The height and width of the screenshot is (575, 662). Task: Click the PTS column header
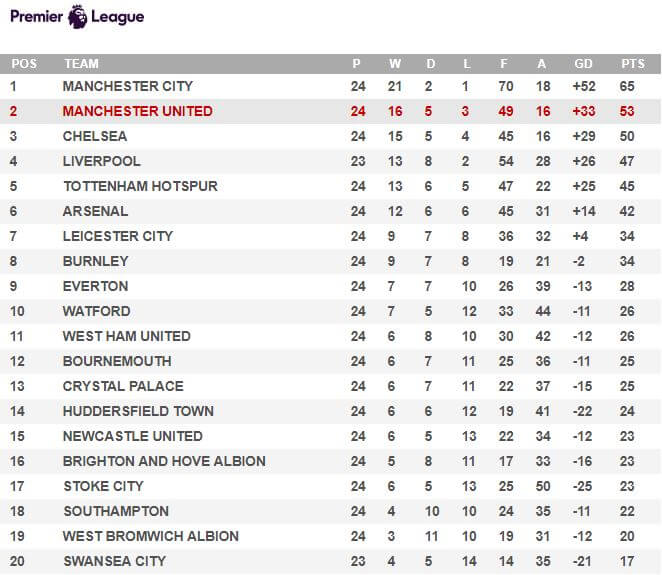633,64
